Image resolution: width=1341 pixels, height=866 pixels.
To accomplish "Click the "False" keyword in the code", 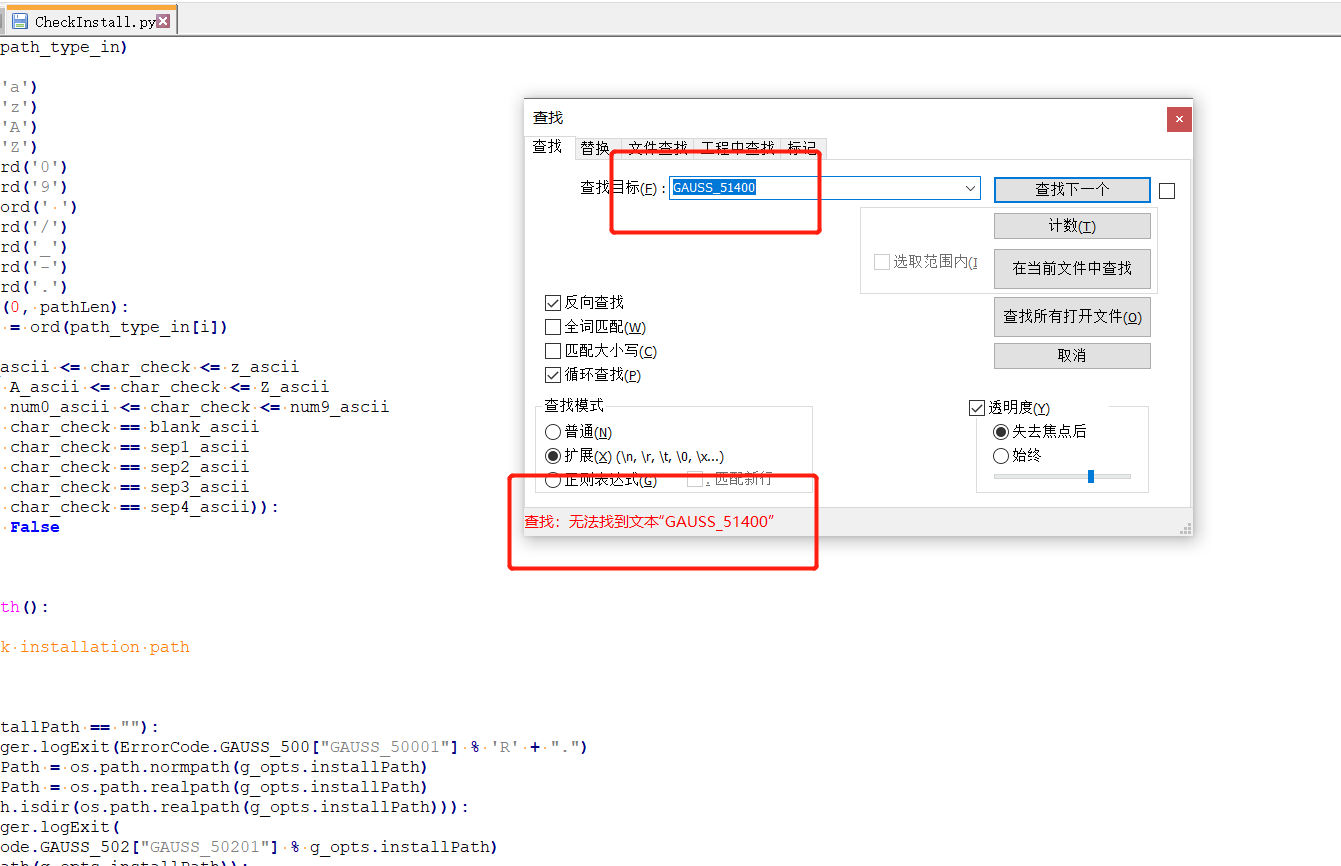I will coord(35,527).
